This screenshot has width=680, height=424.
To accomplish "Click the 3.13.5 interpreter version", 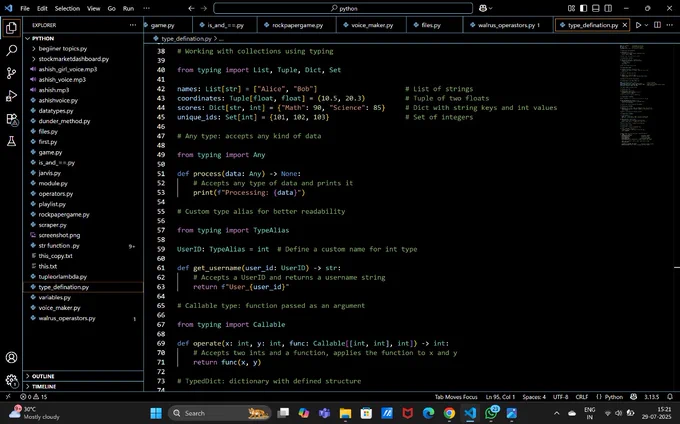I will [x=651, y=397].
